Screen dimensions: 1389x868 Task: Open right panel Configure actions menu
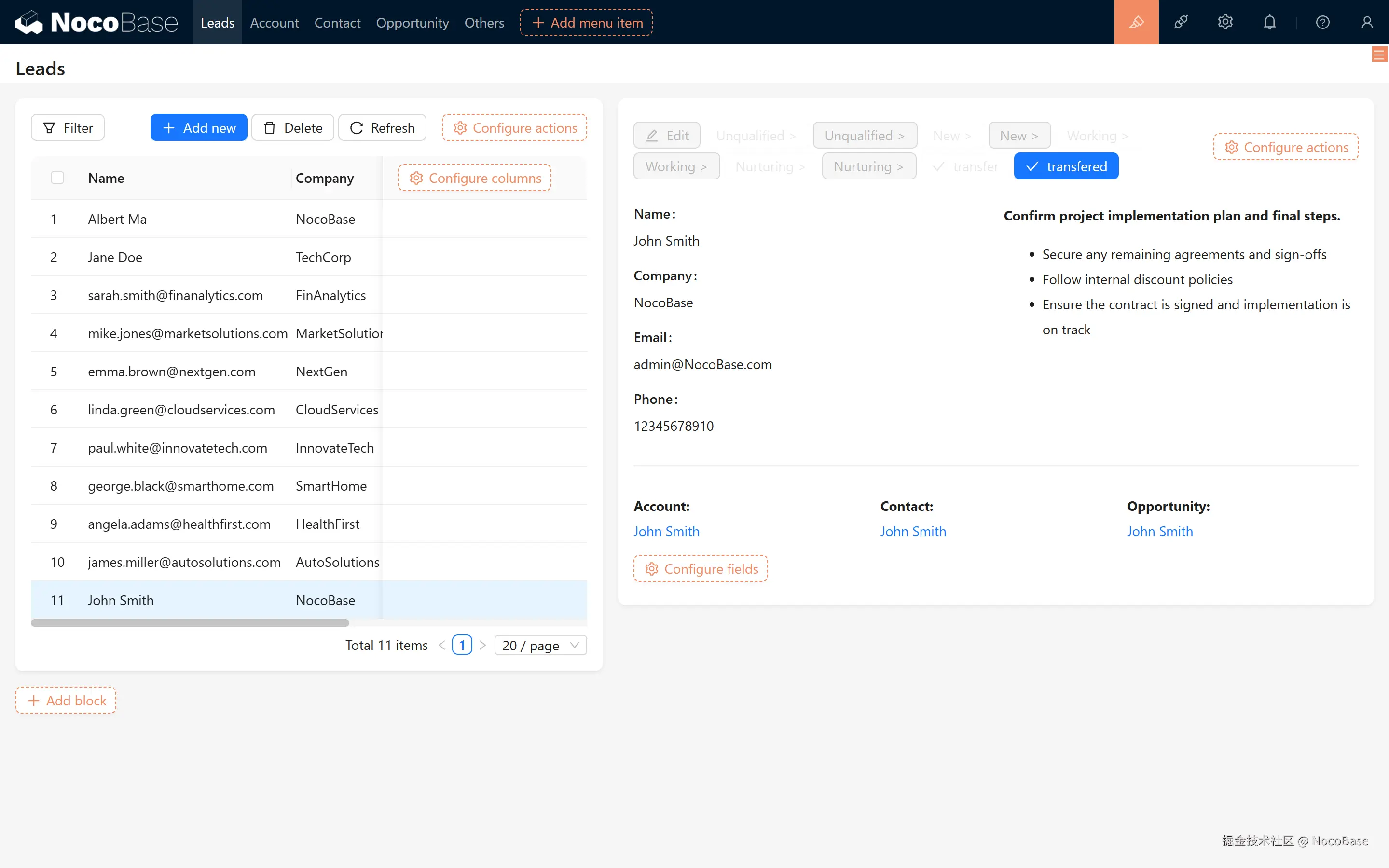tap(1285, 147)
